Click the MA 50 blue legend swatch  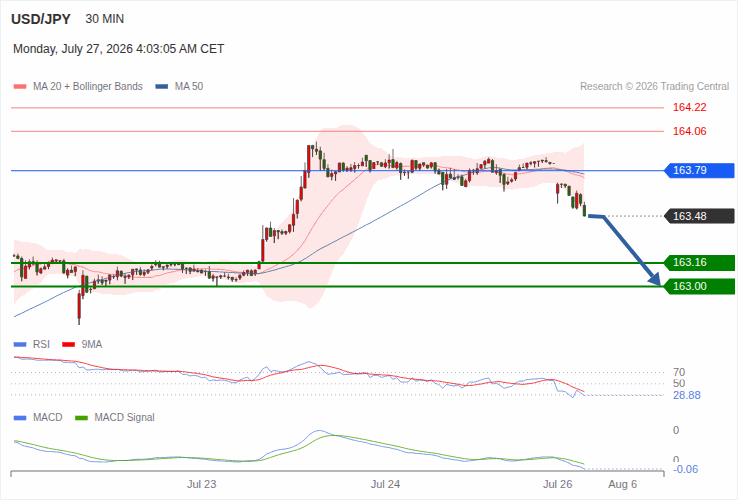tap(162, 87)
